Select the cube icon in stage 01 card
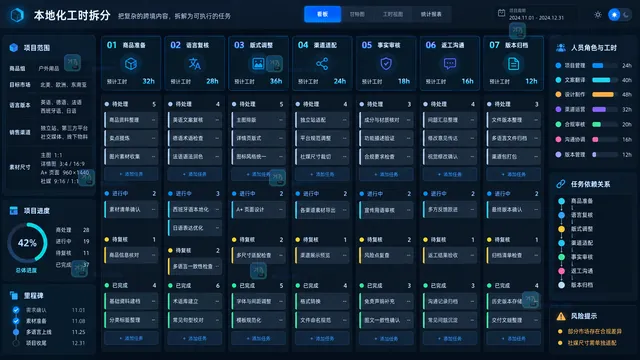 coord(131,64)
